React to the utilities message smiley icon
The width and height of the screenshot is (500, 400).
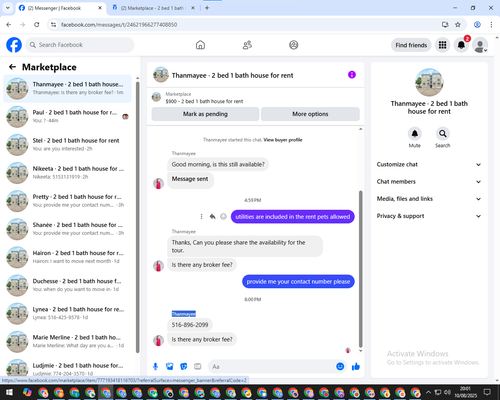[223, 217]
